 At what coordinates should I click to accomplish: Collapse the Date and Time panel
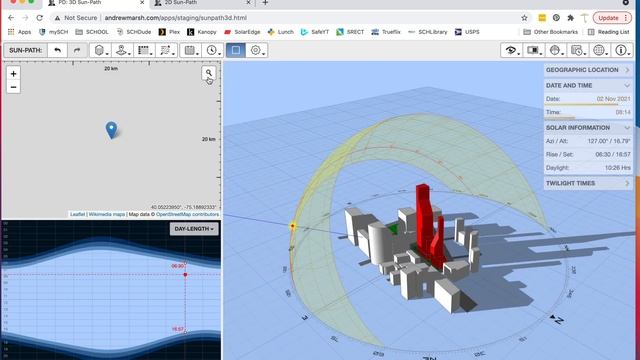tap(588, 86)
